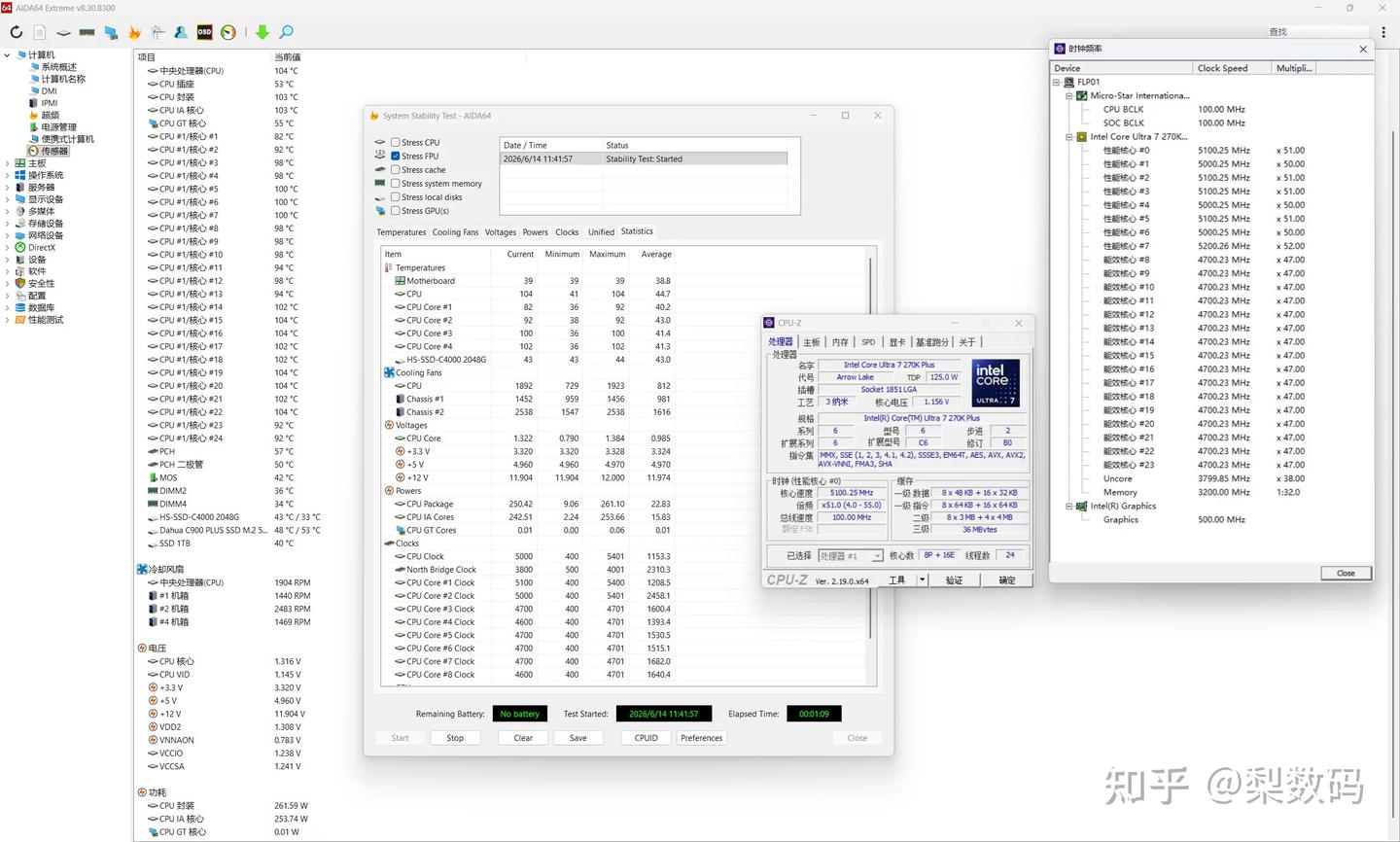Click the Save button in stability test
The width and height of the screenshot is (1400, 842).
click(x=578, y=738)
